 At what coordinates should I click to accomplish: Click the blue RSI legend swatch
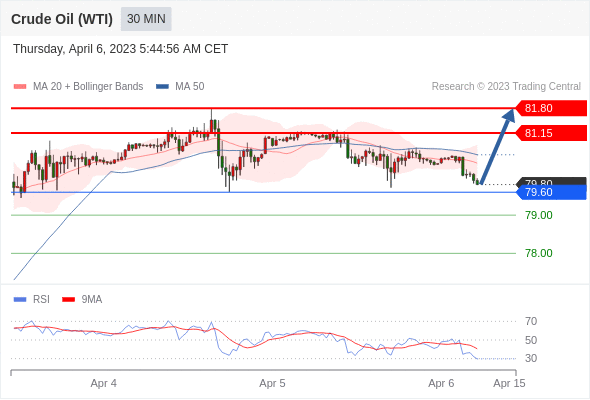point(20,300)
